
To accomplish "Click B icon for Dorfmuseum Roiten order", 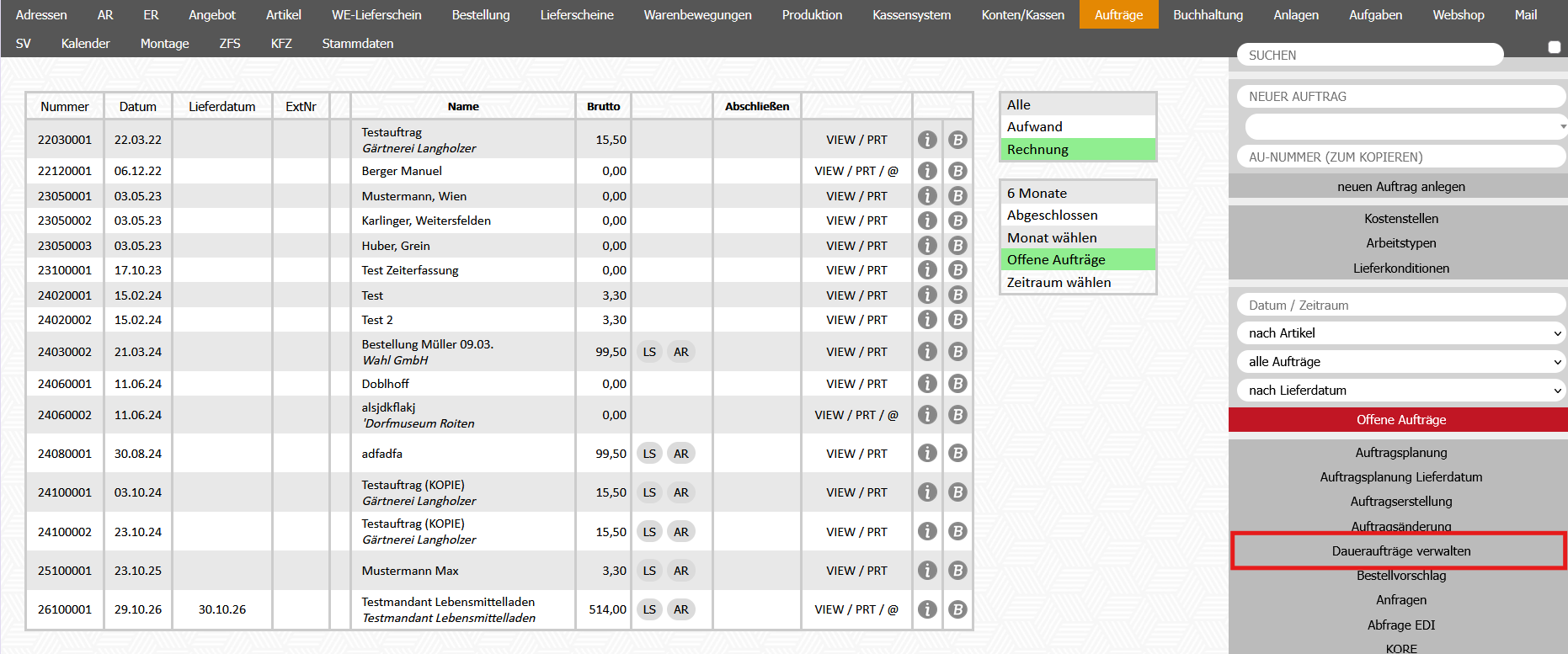I will (957, 415).
